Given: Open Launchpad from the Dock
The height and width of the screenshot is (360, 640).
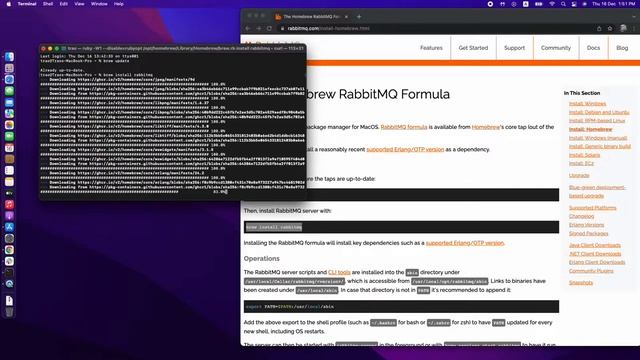Looking at the screenshot, I should [x=9, y=68].
